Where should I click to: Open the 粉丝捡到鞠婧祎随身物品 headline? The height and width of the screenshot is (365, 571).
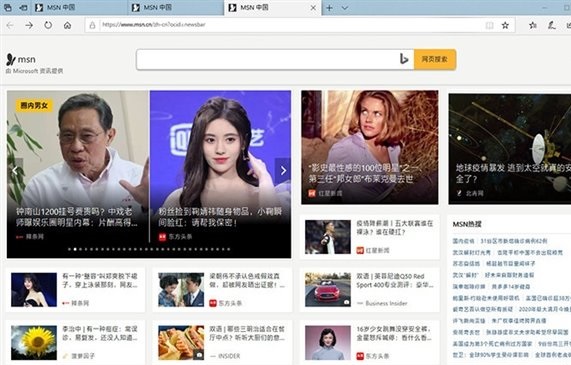[220, 217]
